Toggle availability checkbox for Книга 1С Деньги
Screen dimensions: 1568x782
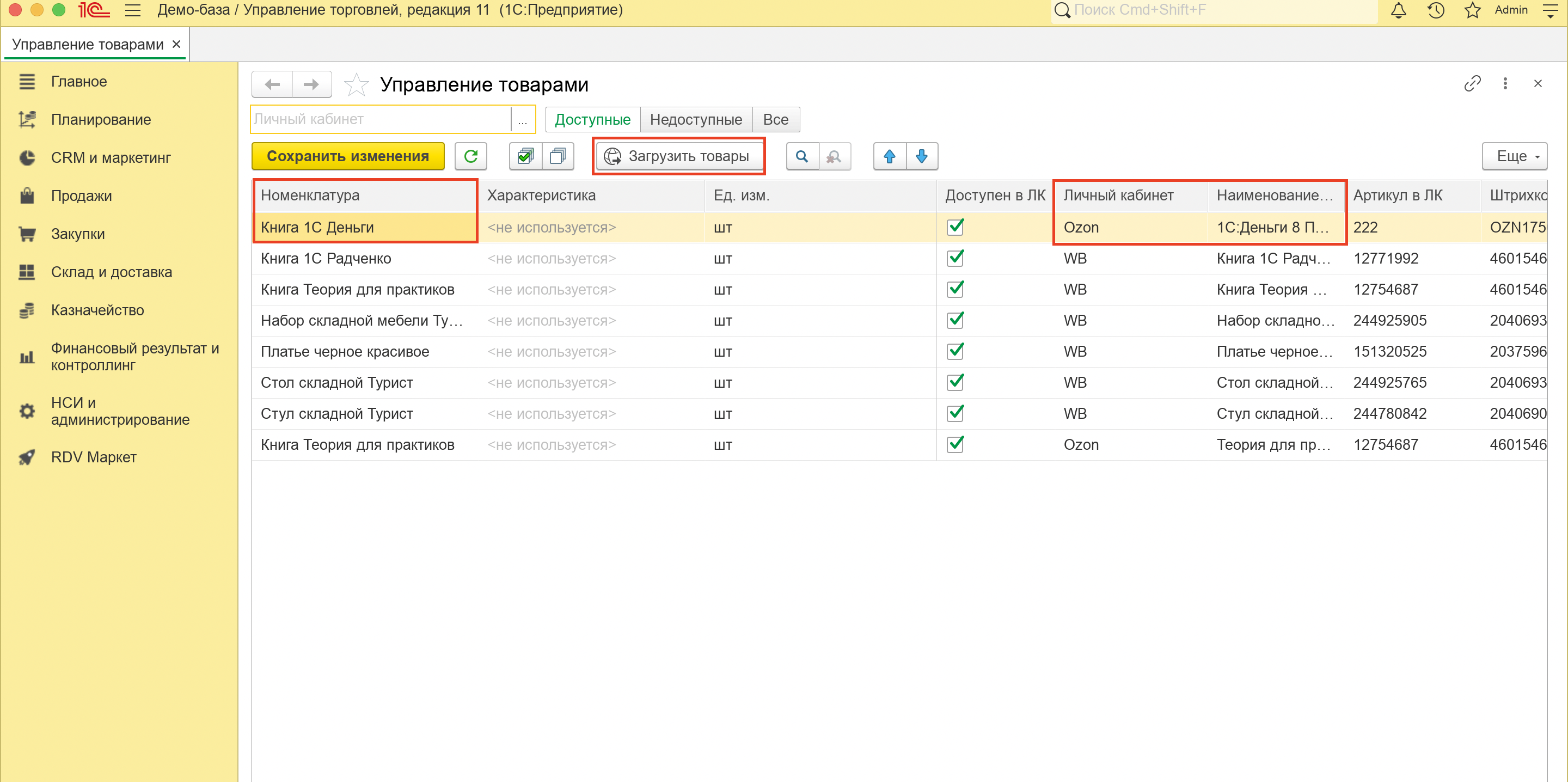[x=955, y=227]
